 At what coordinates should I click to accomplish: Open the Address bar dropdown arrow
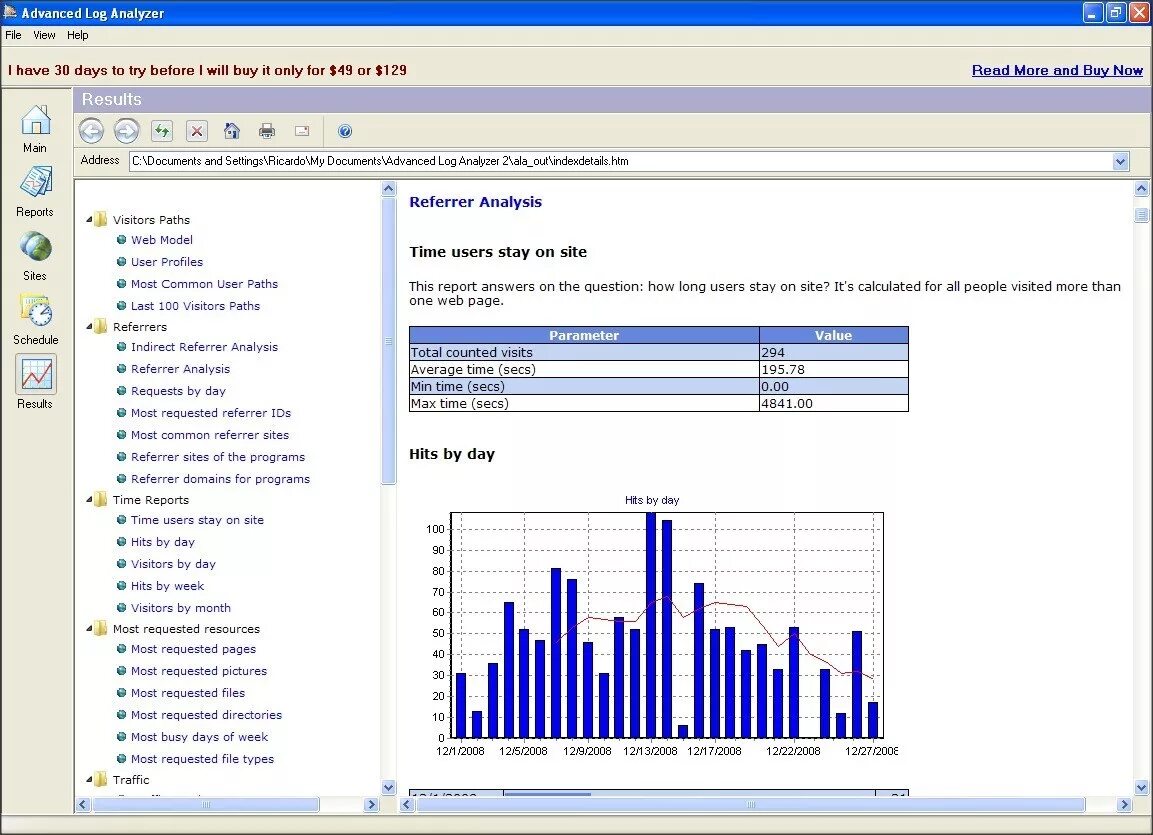click(x=1120, y=161)
